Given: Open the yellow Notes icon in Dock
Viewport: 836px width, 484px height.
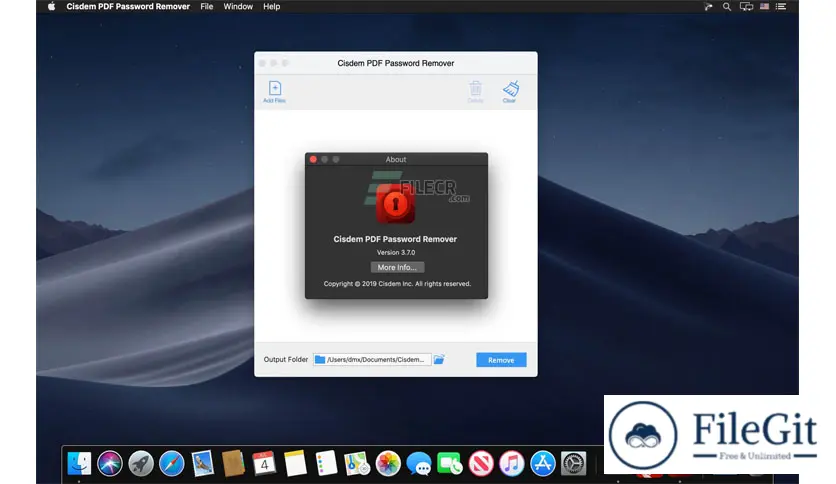Looking at the screenshot, I should point(295,463).
